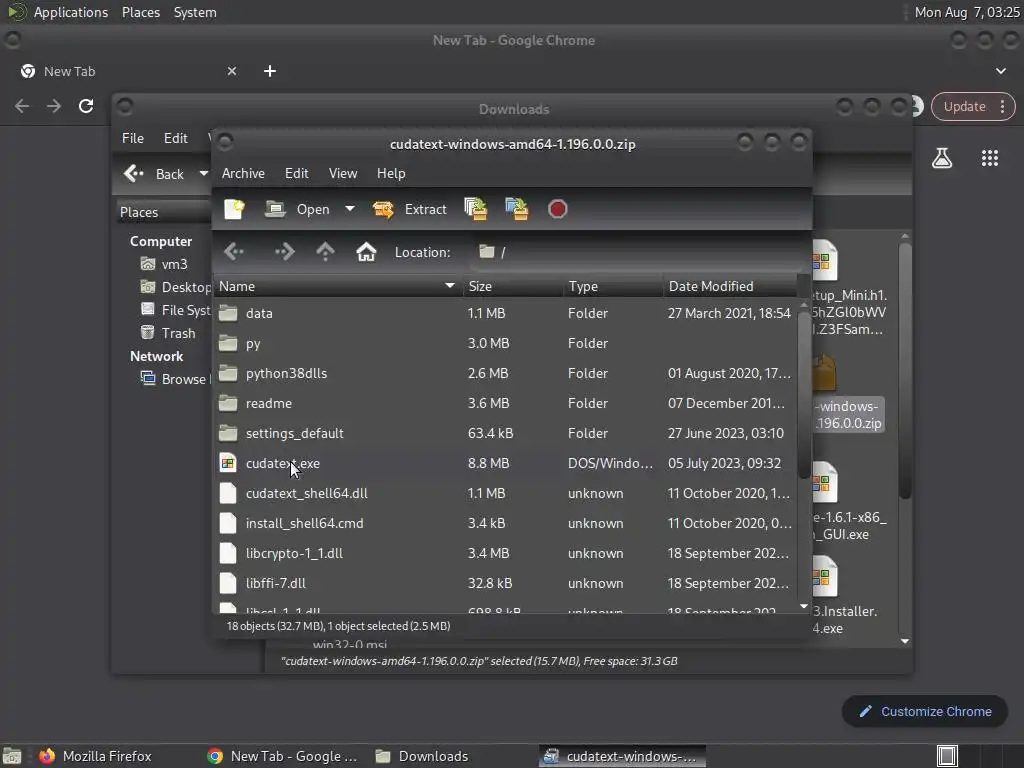Image resolution: width=1024 pixels, height=768 pixels.
Task: Select the cudatext.exe file
Action: pyautogui.click(x=505, y=464)
